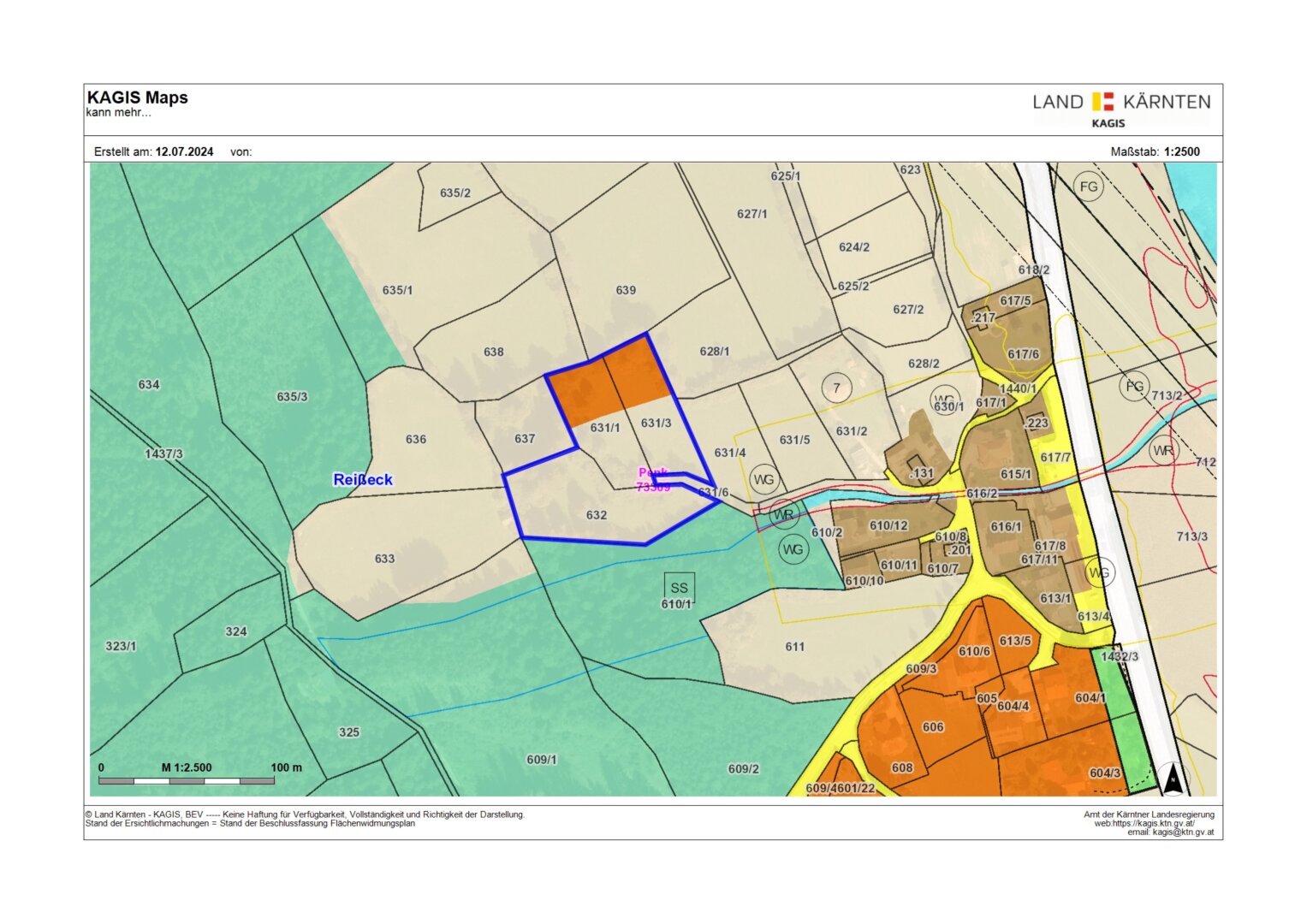This screenshot has height=924, width=1307.
Task: Click the circled WG symbol below 631/4
Action: click(763, 480)
